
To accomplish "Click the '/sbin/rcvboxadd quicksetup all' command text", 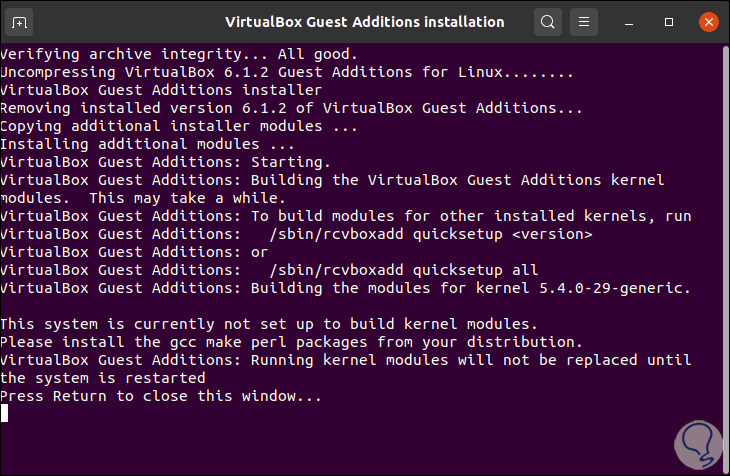I will (404, 270).
